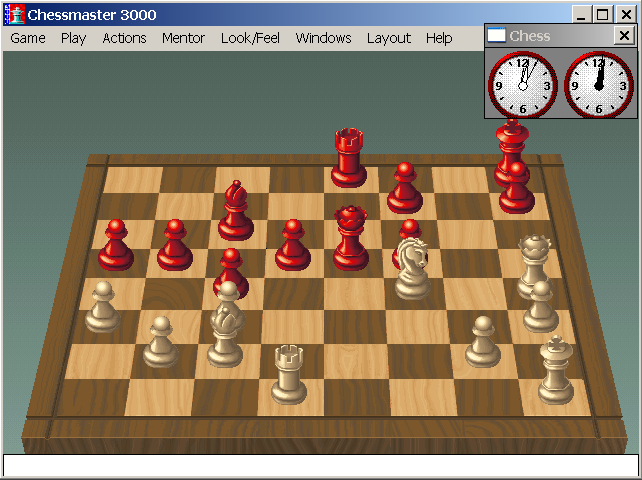Click the right clock with black hands

pyautogui.click(x=599, y=85)
